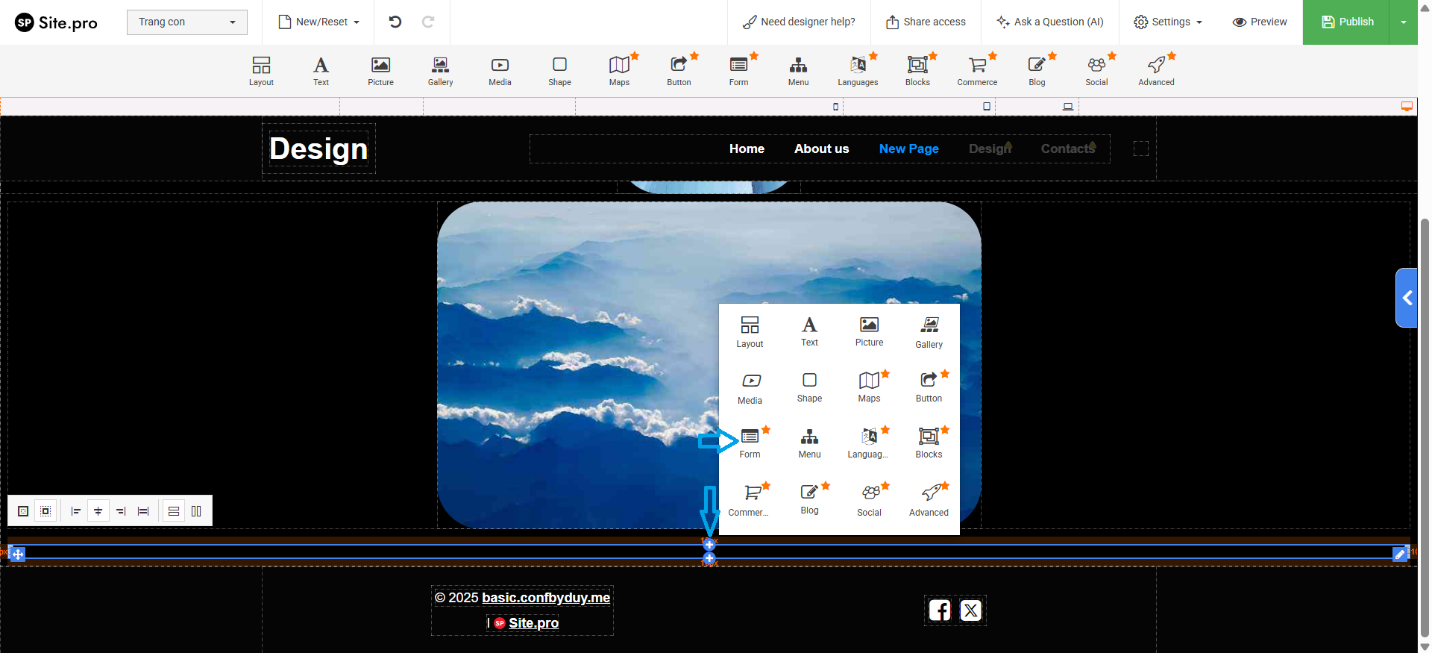Insert Gallery from the popup panel
Image resolution: width=1432 pixels, height=653 pixels.
tap(929, 331)
